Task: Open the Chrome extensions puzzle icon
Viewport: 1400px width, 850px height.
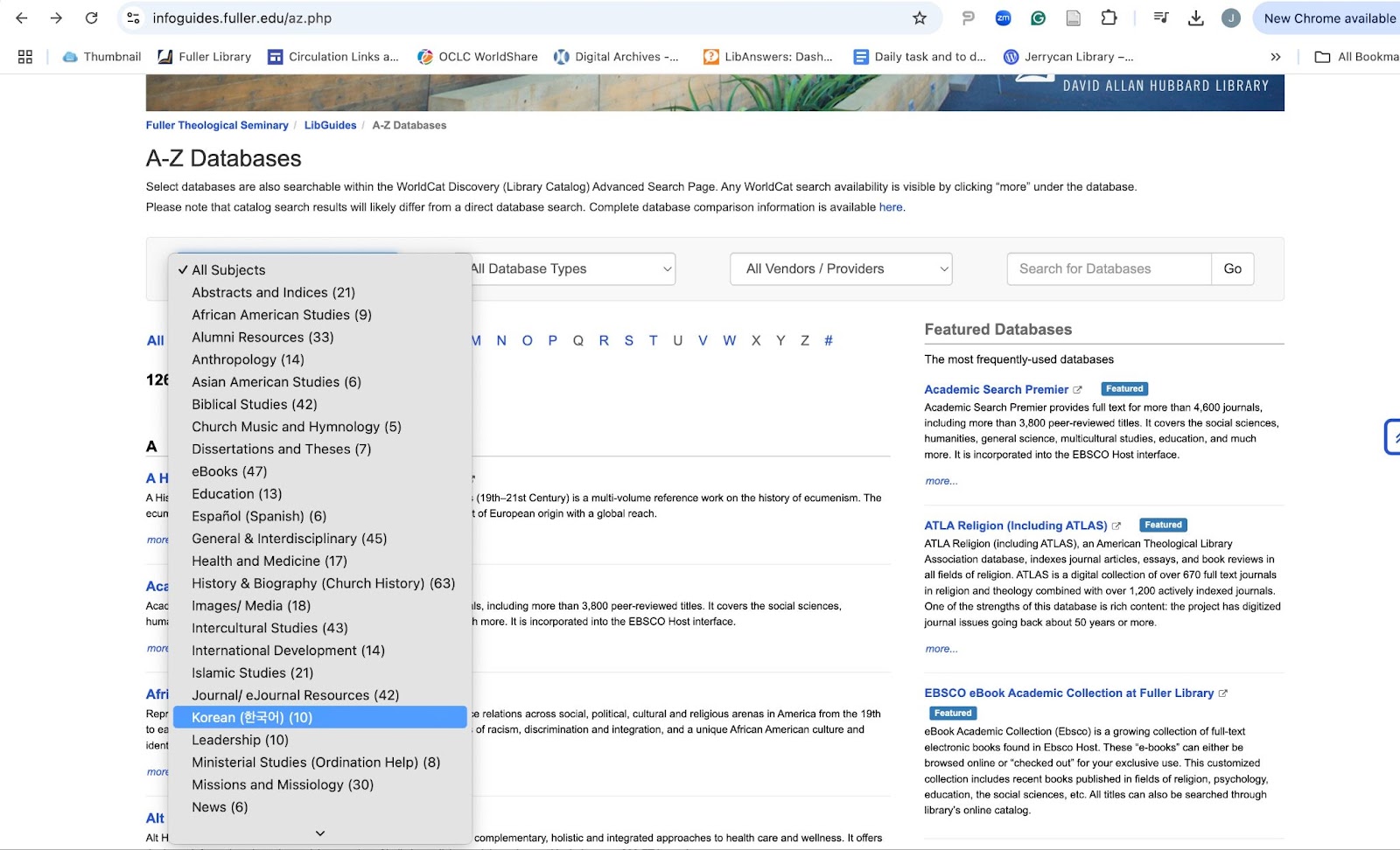Action: pos(1109,18)
